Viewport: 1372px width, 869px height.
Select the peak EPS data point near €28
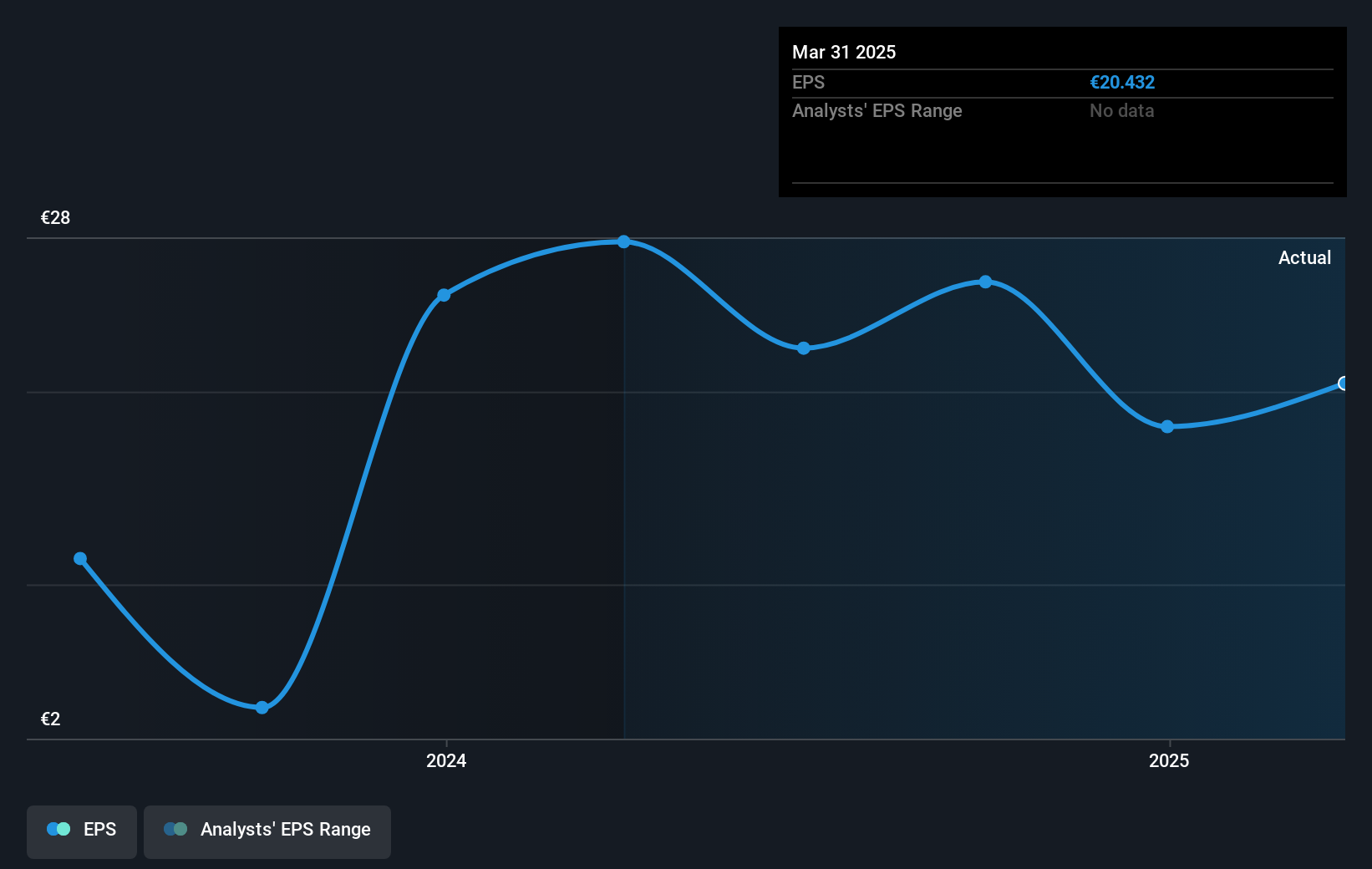[624, 241]
